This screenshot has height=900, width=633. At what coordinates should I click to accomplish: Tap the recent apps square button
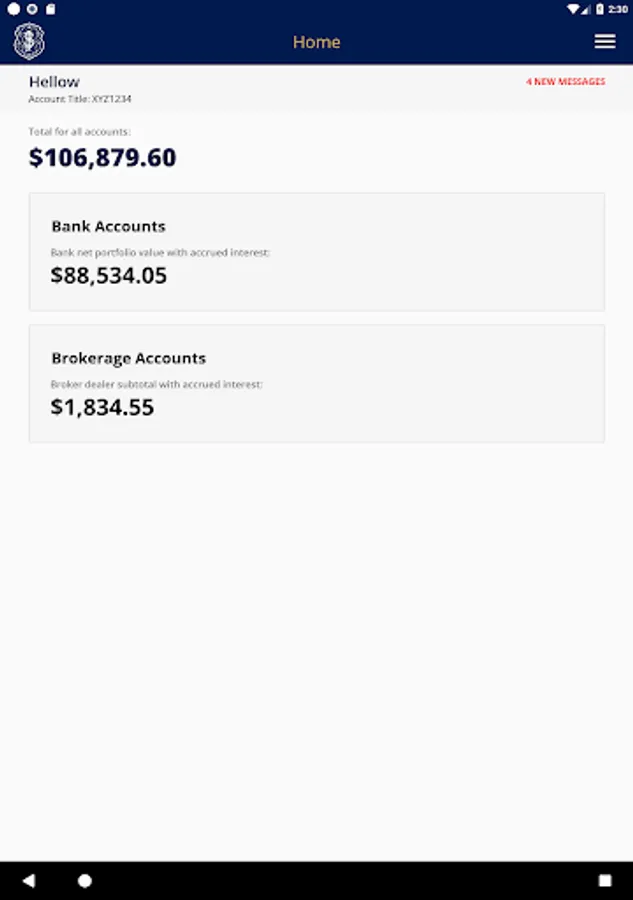604,881
